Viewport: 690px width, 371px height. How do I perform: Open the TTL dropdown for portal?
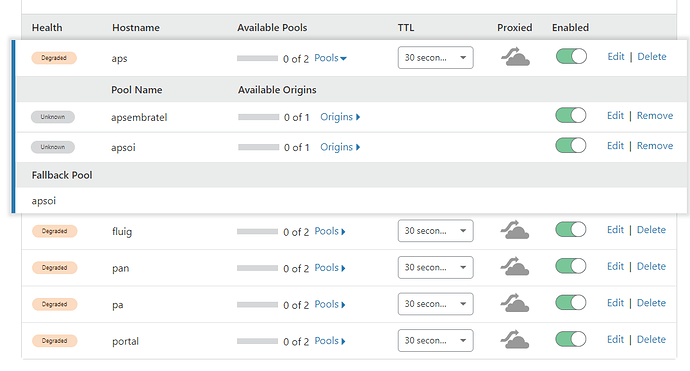click(436, 340)
